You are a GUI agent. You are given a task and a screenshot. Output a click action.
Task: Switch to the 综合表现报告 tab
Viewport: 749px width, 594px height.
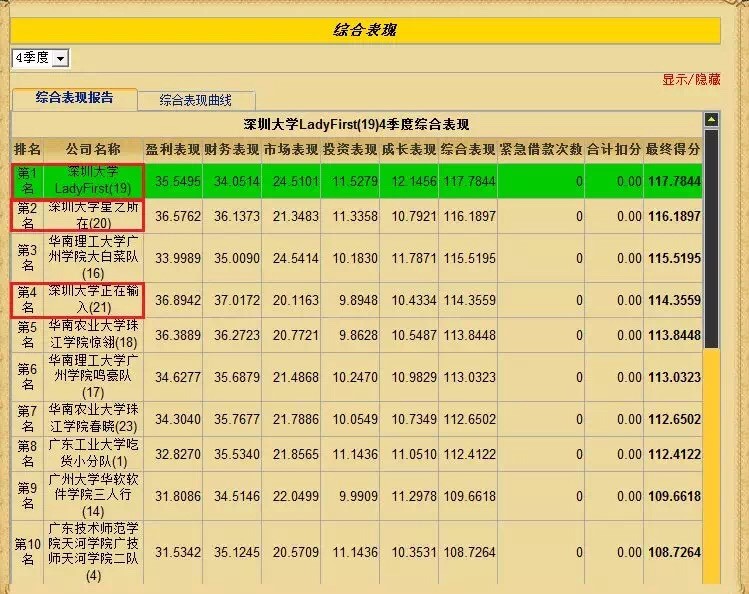75,98
